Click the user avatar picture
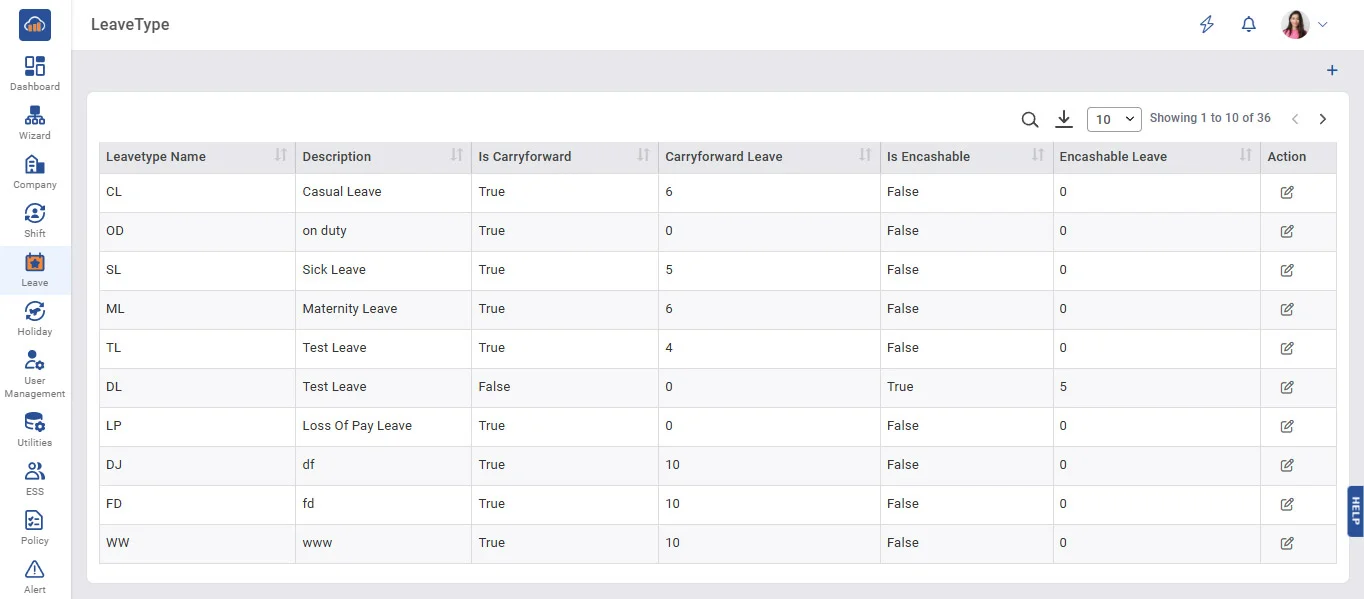This screenshot has height=599, width=1364. [1295, 25]
